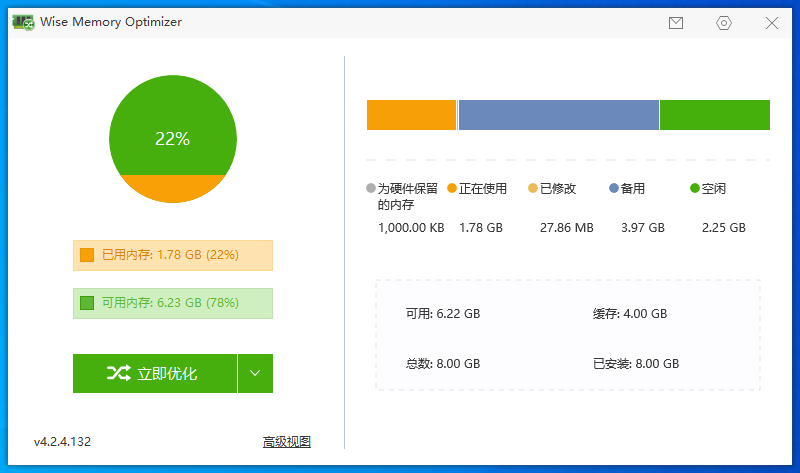Click the 备用 legend label
The width and height of the screenshot is (800, 473).
tap(633, 189)
